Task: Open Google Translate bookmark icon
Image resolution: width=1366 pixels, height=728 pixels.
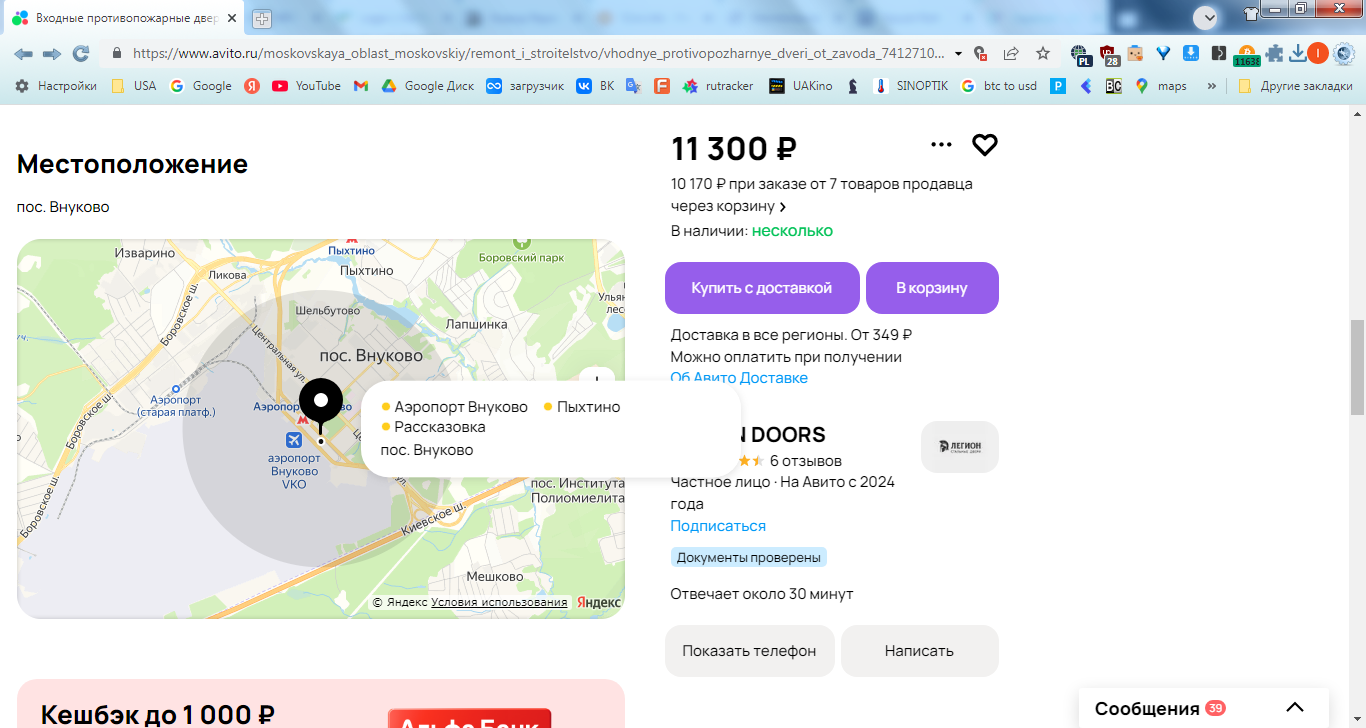Action: coord(633,86)
